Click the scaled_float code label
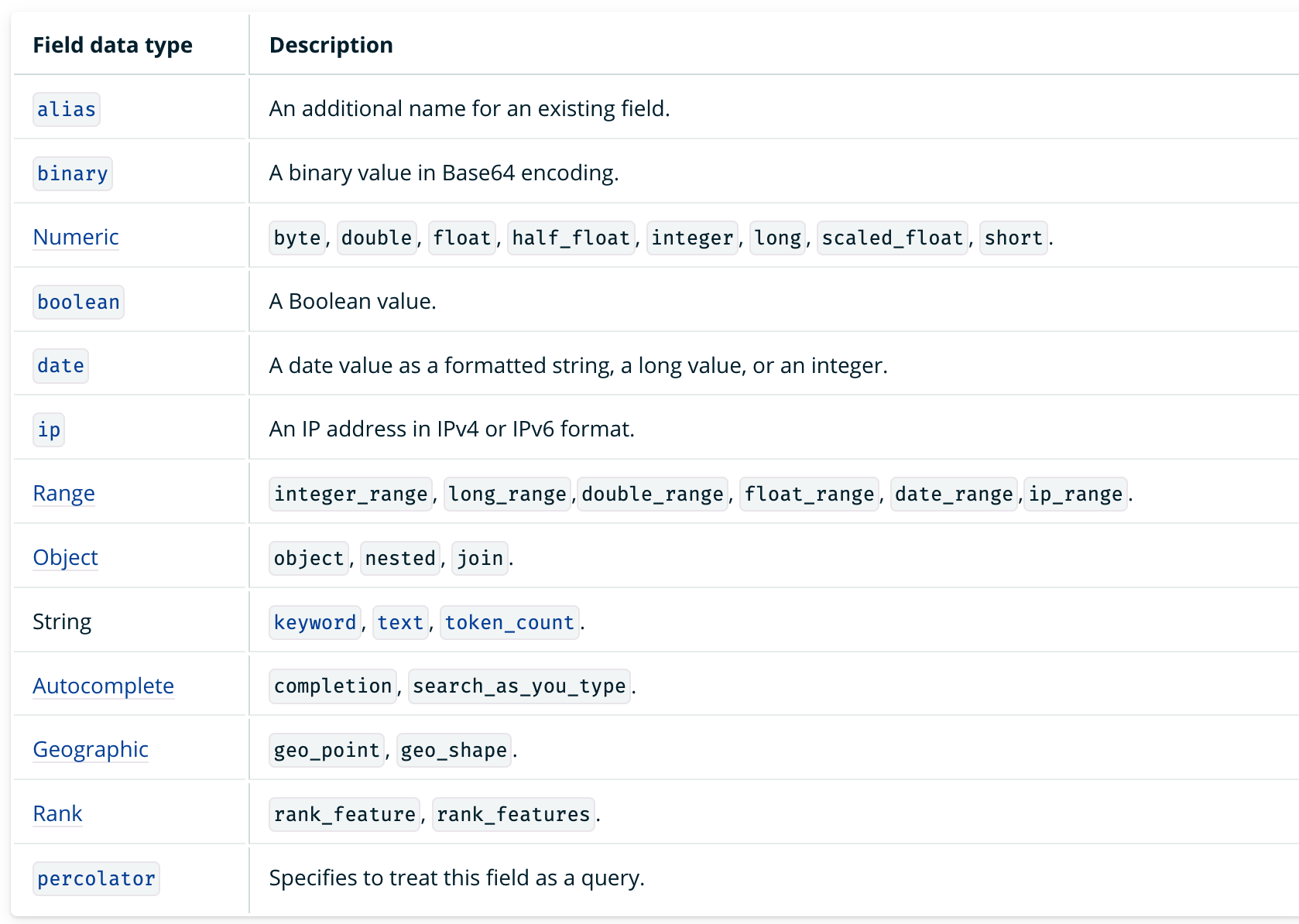The width and height of the screenshot is (1299, 924). click(892, 238)
